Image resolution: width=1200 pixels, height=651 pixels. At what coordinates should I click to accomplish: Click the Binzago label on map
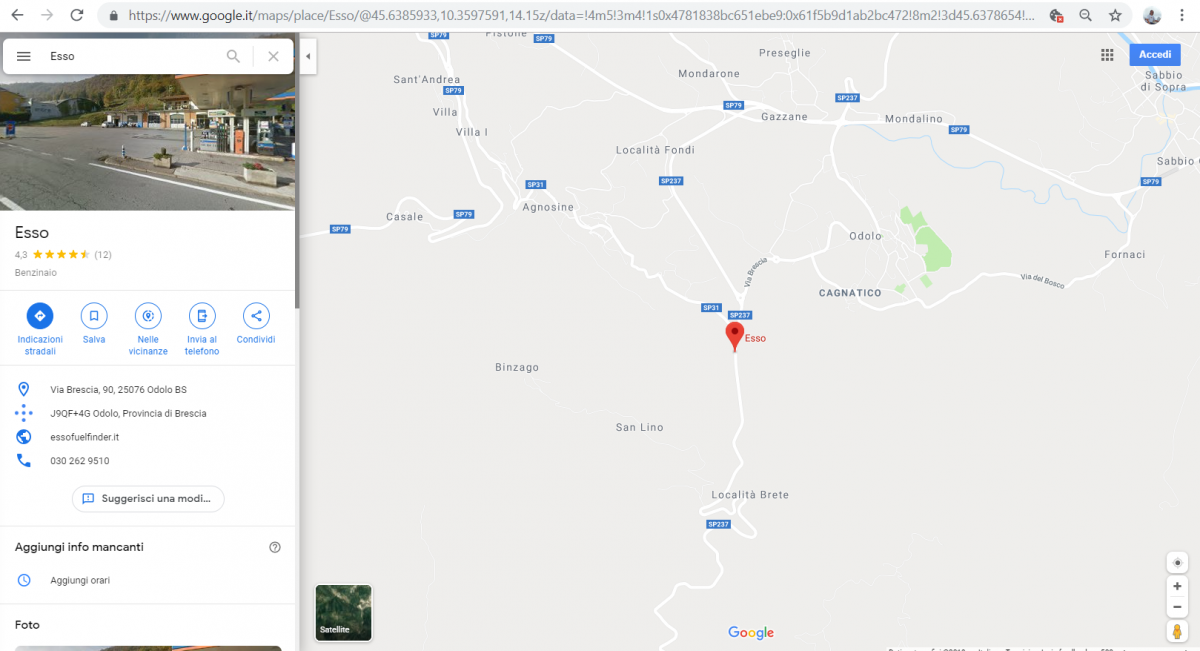pos(517,367)
